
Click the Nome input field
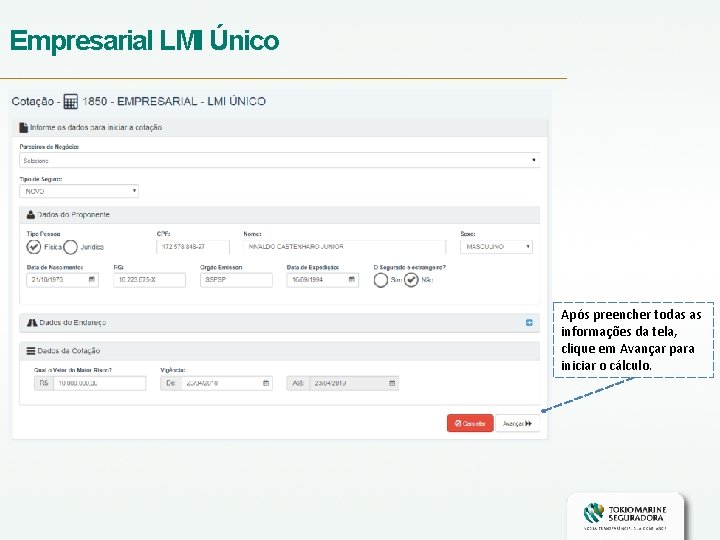click(344, 247)
